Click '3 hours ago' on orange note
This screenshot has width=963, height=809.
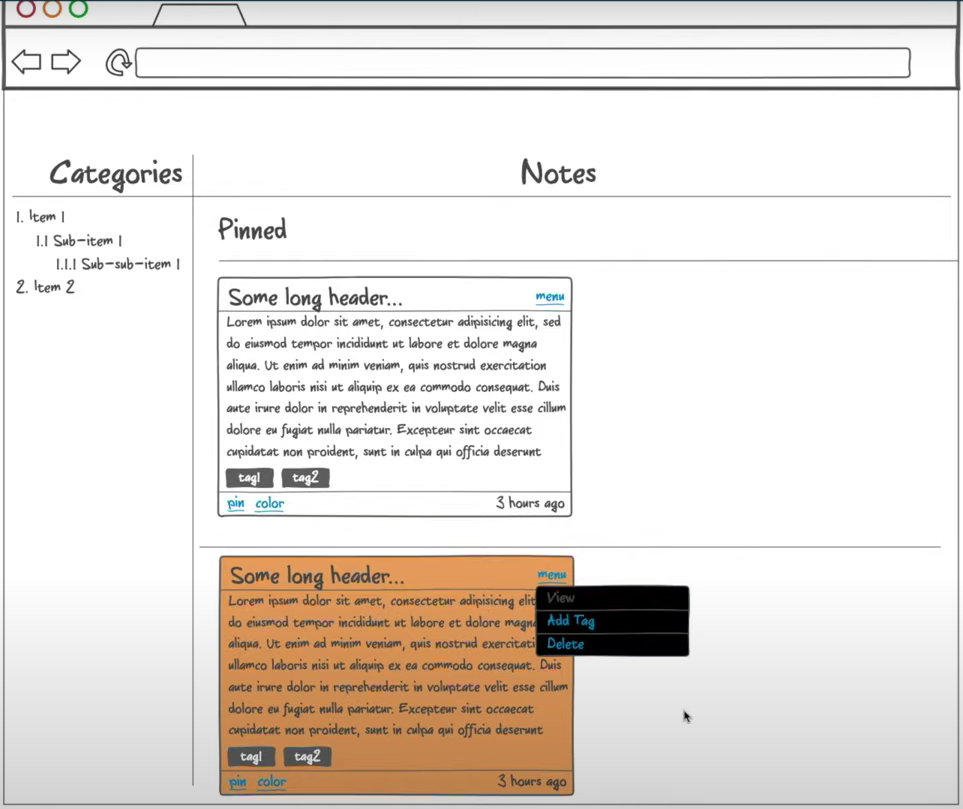click(532, 781)
